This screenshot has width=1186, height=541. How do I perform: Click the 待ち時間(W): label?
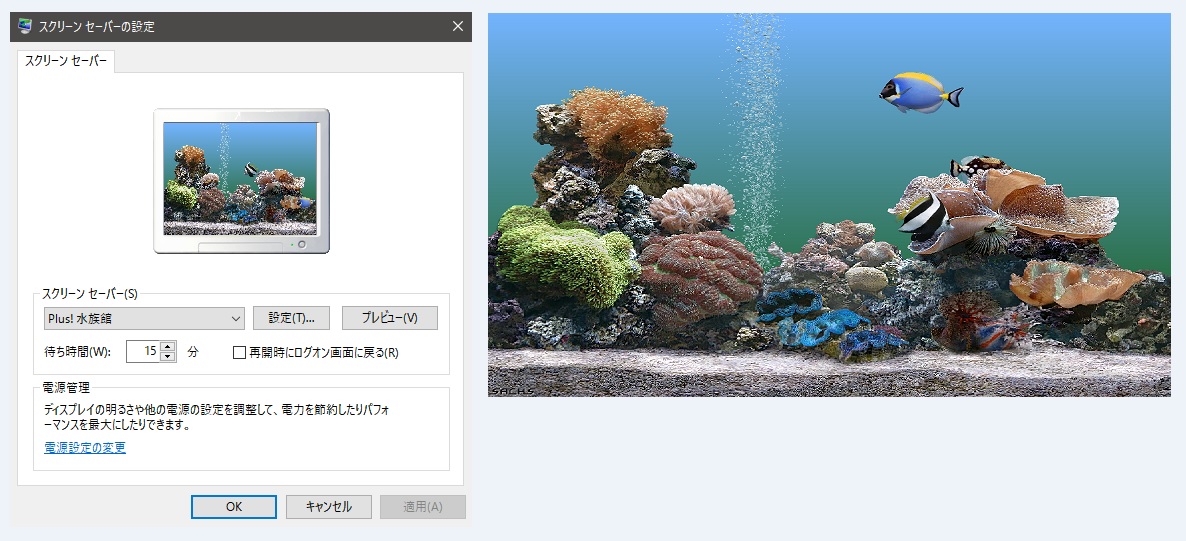[78, 352]
